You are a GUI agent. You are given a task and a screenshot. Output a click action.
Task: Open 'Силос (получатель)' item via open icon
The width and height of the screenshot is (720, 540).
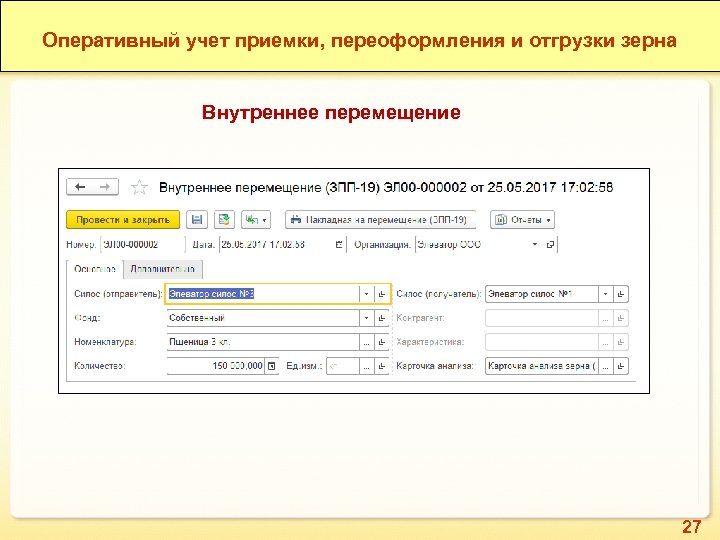621,294
